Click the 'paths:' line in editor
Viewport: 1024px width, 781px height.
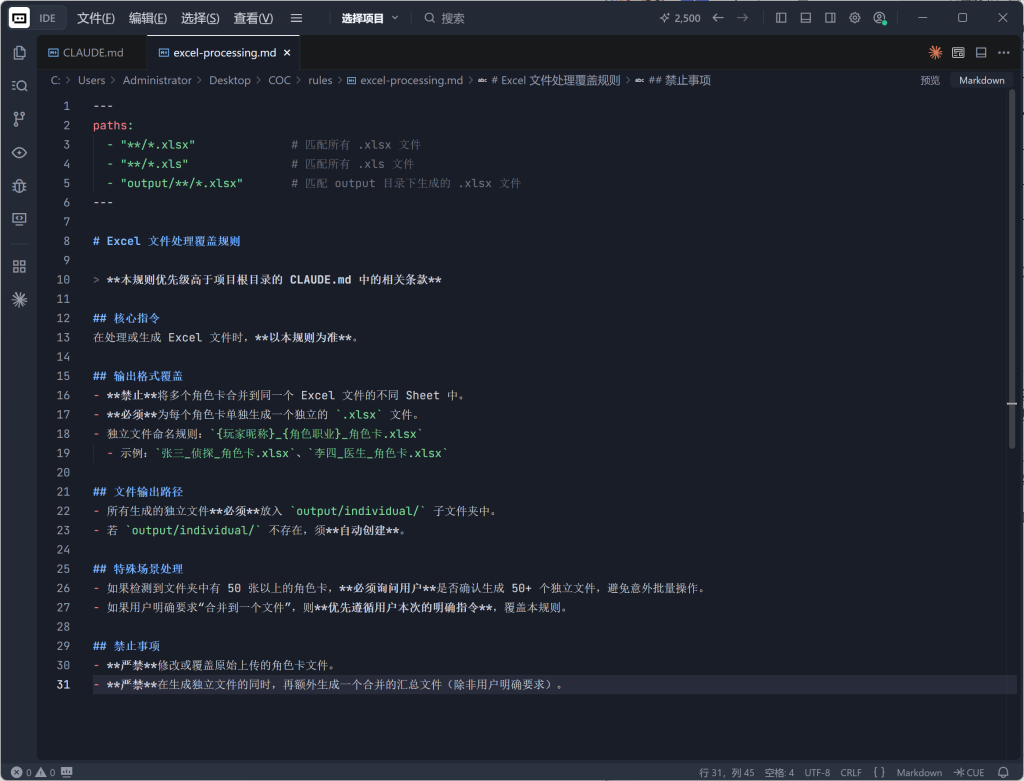tap(113, 125)
